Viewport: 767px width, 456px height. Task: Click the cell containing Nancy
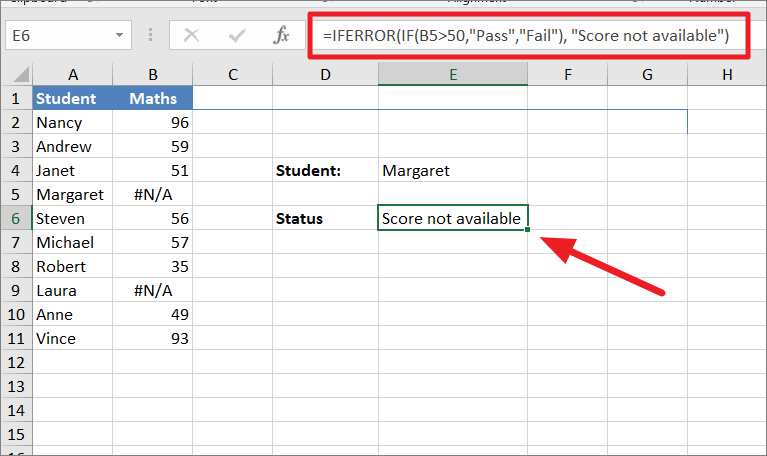click(72, 122)
